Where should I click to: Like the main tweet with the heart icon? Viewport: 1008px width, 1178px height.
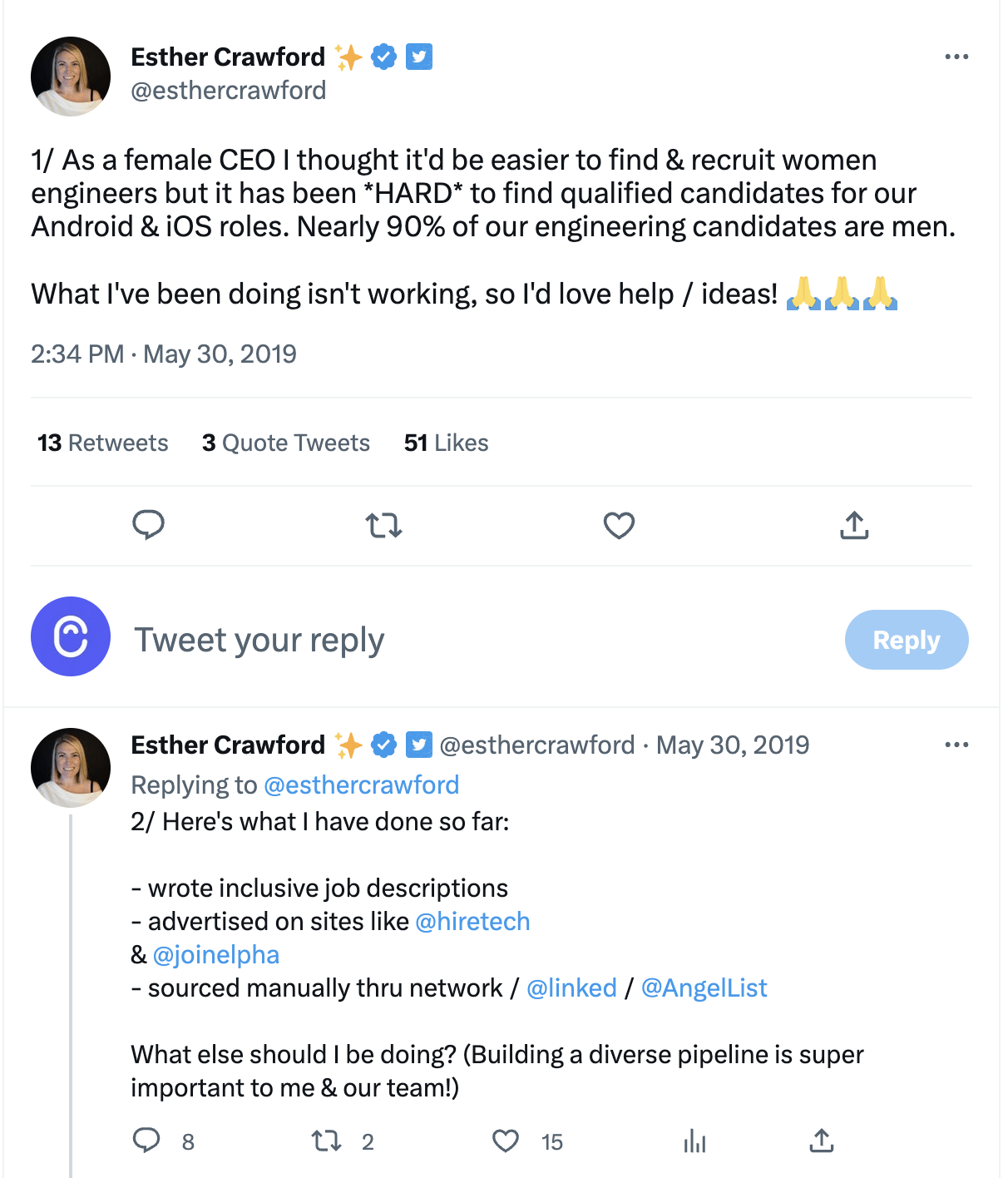[619, 526]
